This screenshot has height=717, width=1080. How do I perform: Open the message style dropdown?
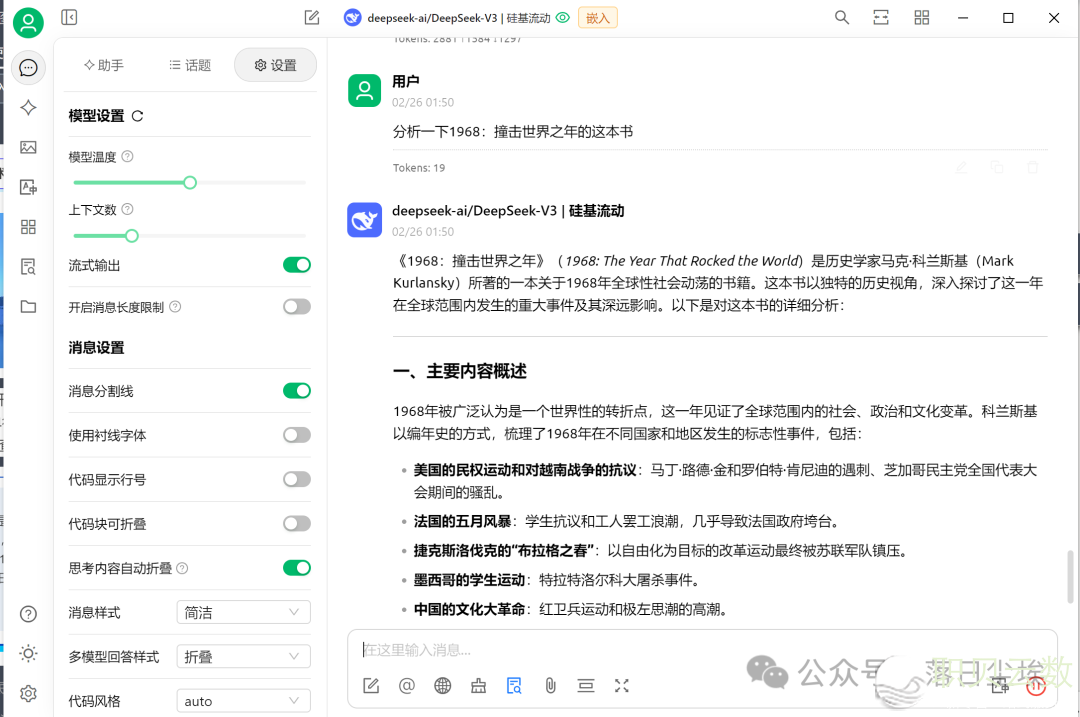click(x=243, y=612)
